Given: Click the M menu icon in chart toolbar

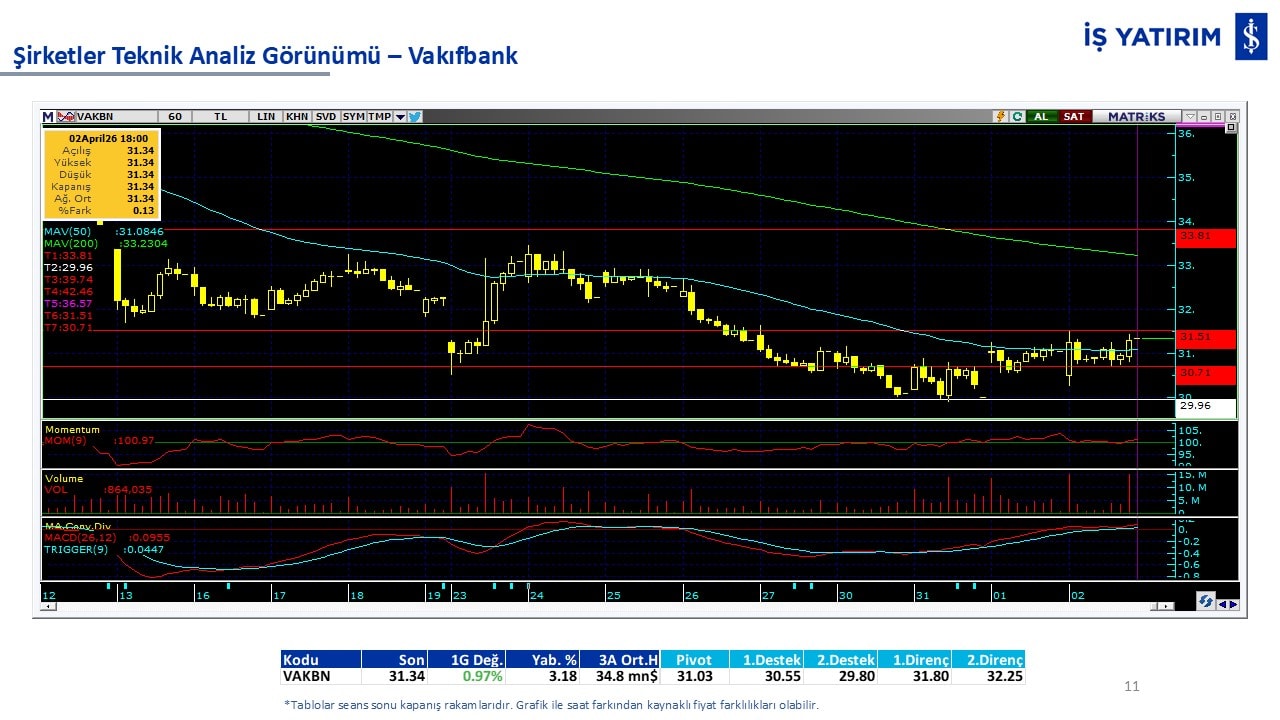Looking at the screenshot, I should 48,117.
